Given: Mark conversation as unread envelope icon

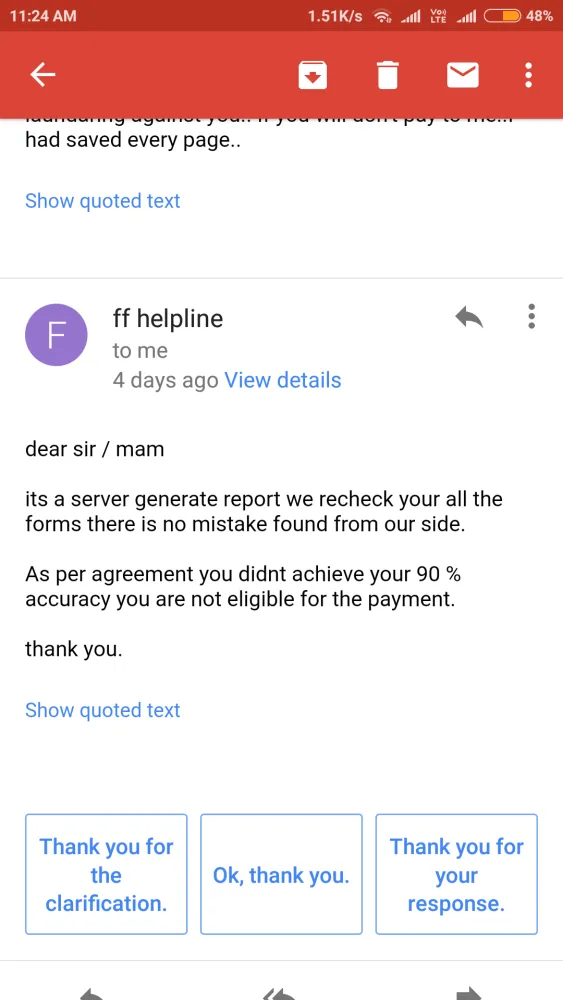Looking at the screenshot, I should click(x=462, y=75).
